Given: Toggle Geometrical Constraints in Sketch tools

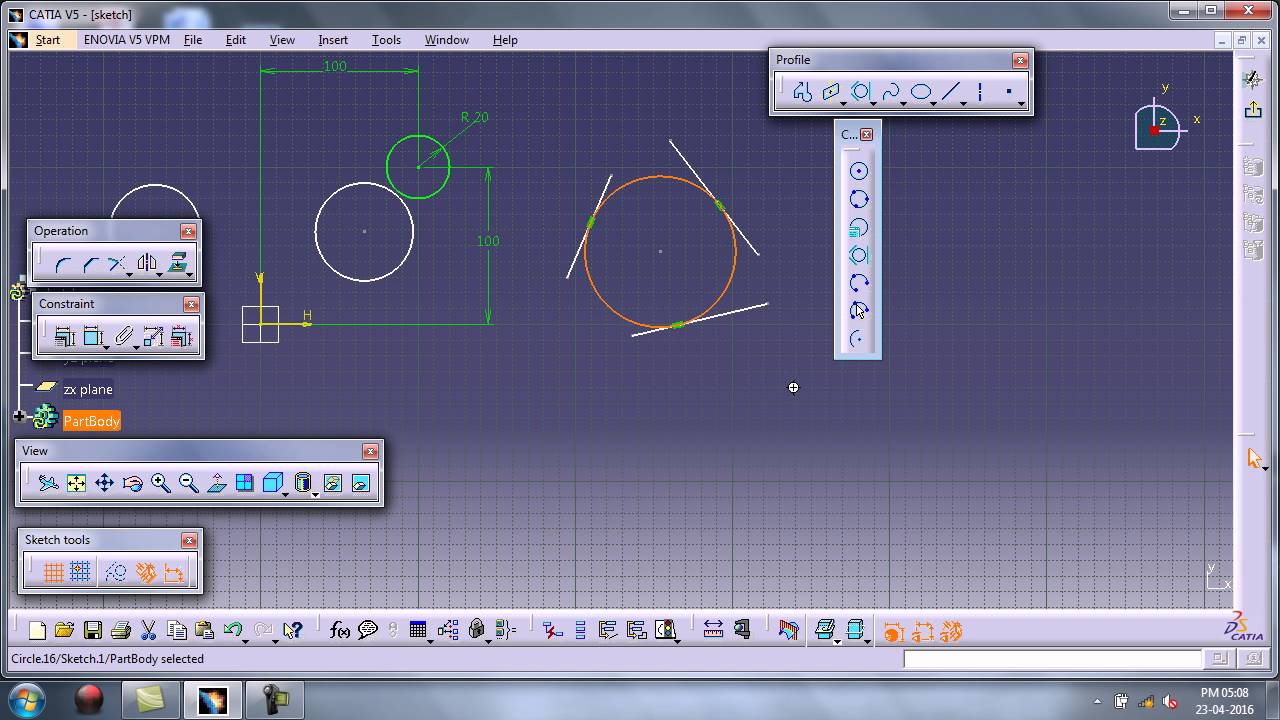Looking at the screenshot, I should point(146,572).
